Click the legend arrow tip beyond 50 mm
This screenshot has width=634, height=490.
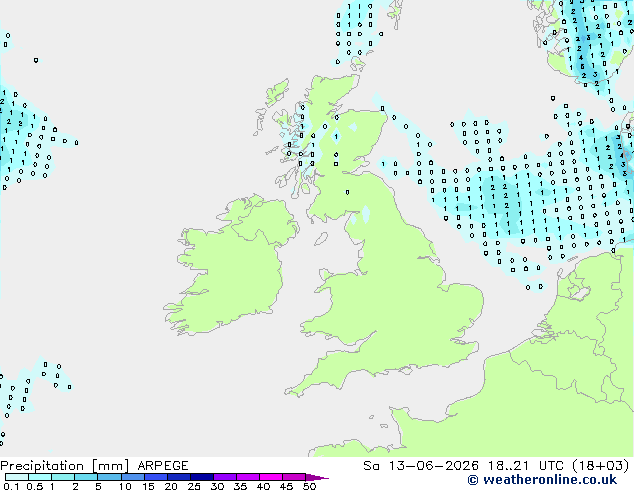pos(317,477)
